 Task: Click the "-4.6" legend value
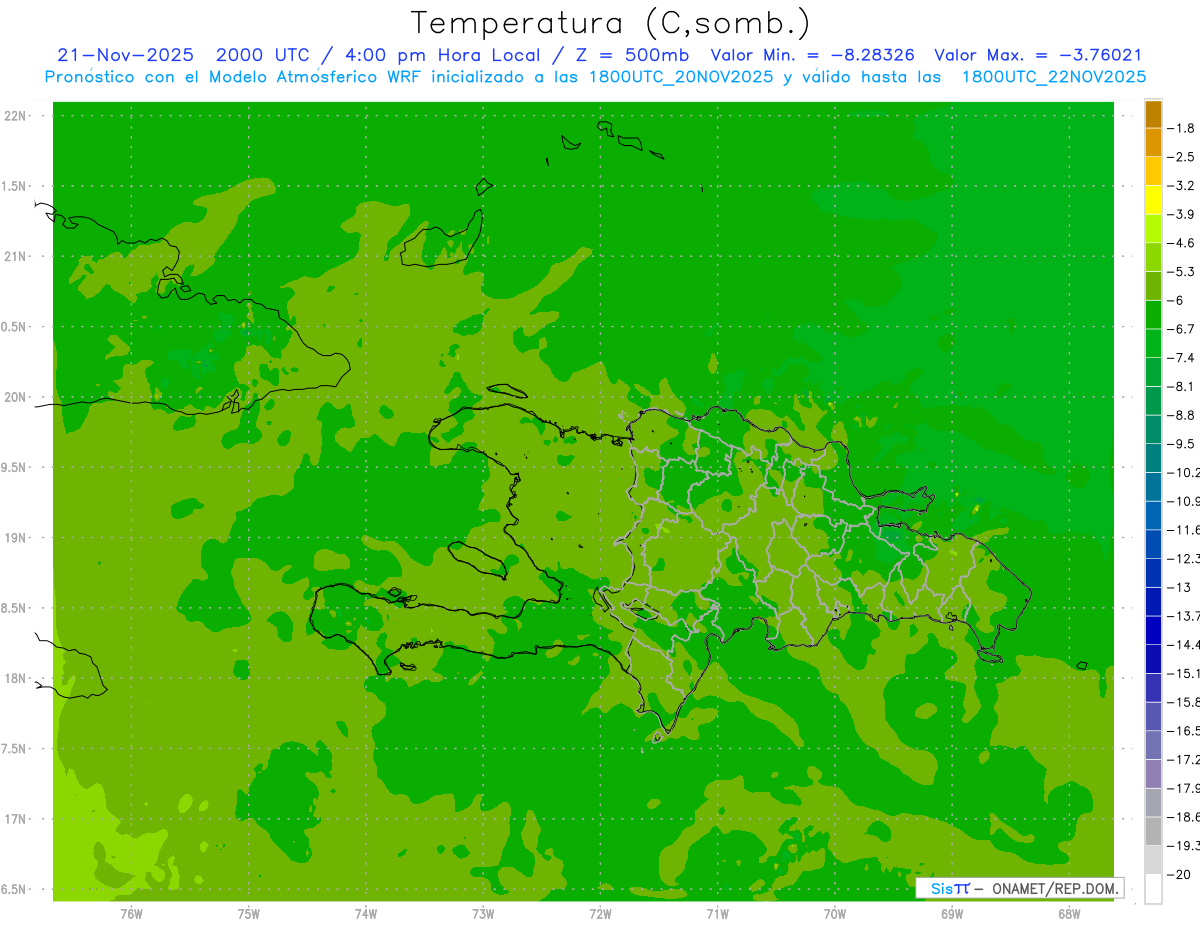pyautogui.click(x=1181, y=243)
